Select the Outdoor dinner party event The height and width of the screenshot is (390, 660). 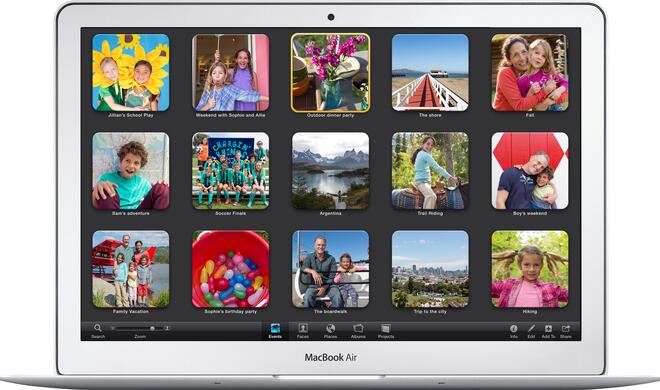click(x=330, y=72)
